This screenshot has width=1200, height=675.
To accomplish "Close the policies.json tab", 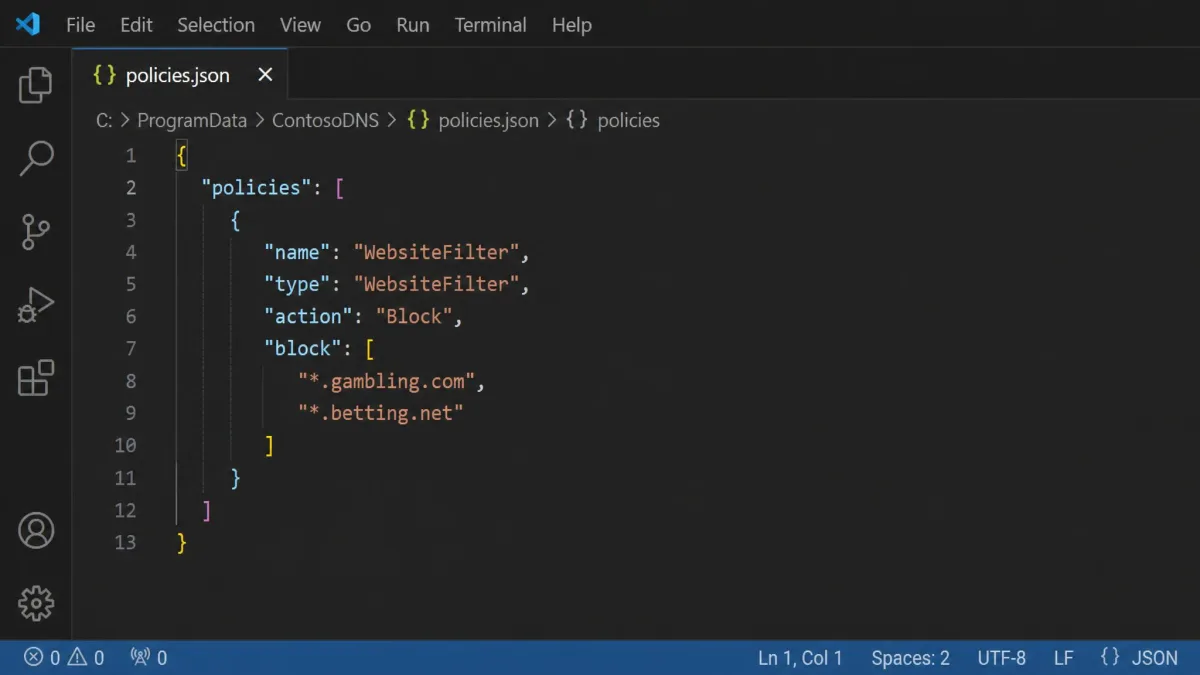I will click(x=265, y=75).
